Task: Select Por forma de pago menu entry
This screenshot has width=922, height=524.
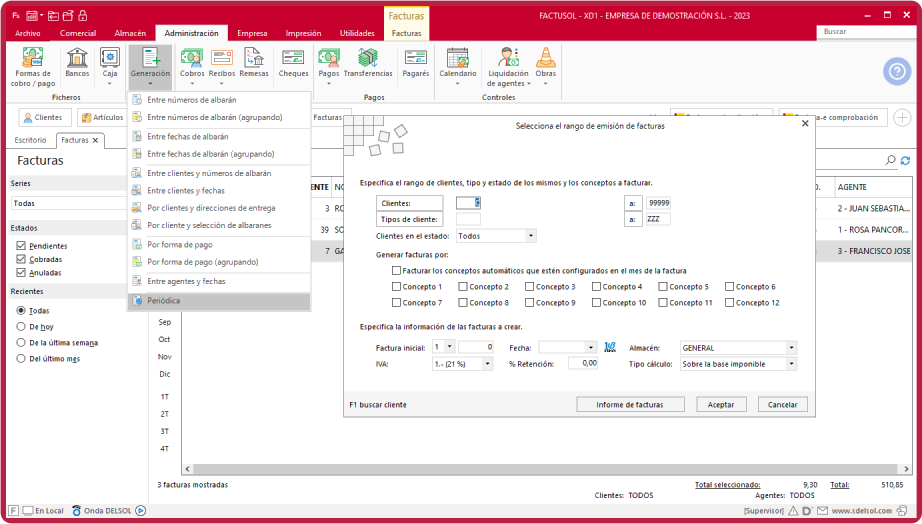Action: click(x=179, y=245)
